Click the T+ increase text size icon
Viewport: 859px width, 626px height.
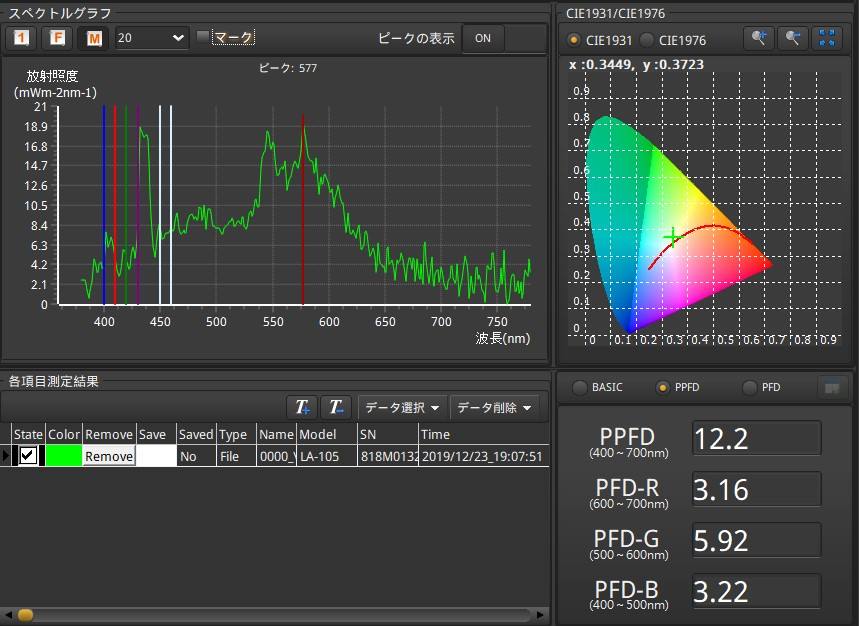[x=302, y=407]
